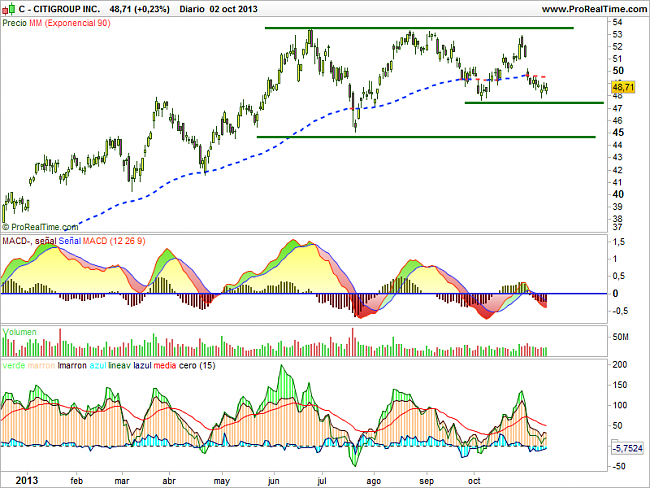Click the 45 level on price axis
The image size is (650, 488).
[x=618, y=133]
